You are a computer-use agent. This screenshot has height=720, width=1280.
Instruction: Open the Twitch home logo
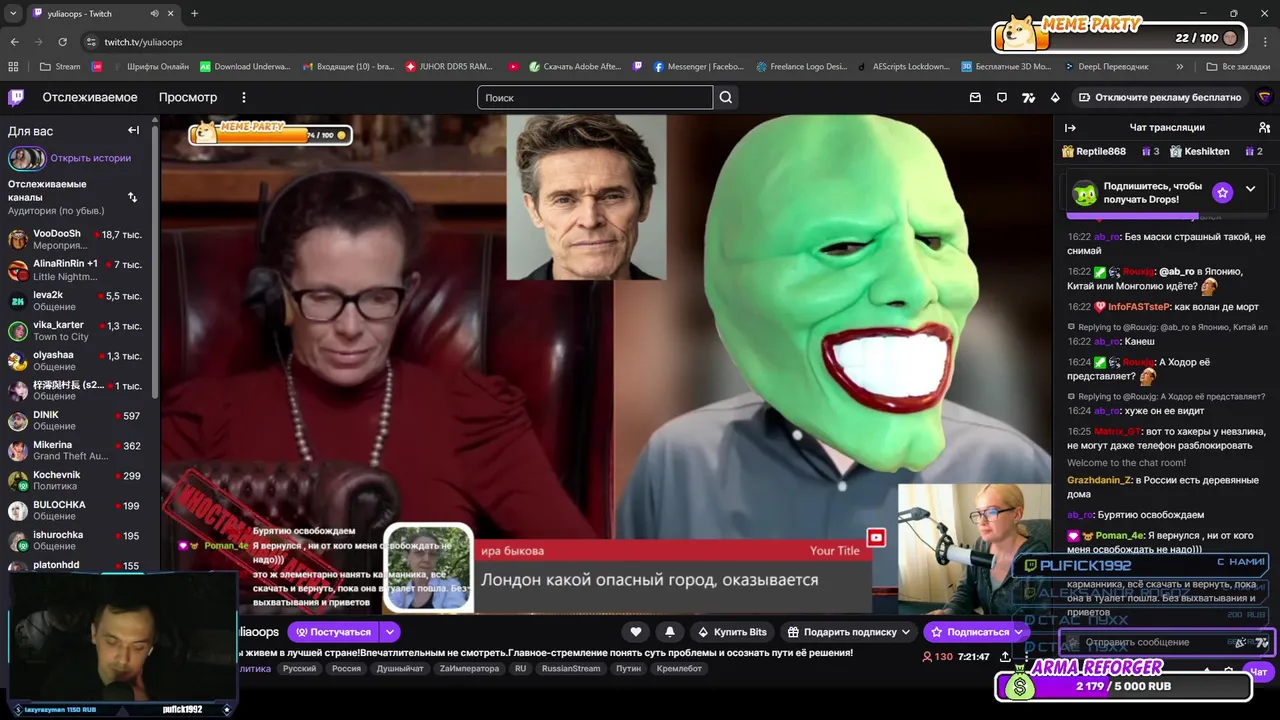click(16, 97)
